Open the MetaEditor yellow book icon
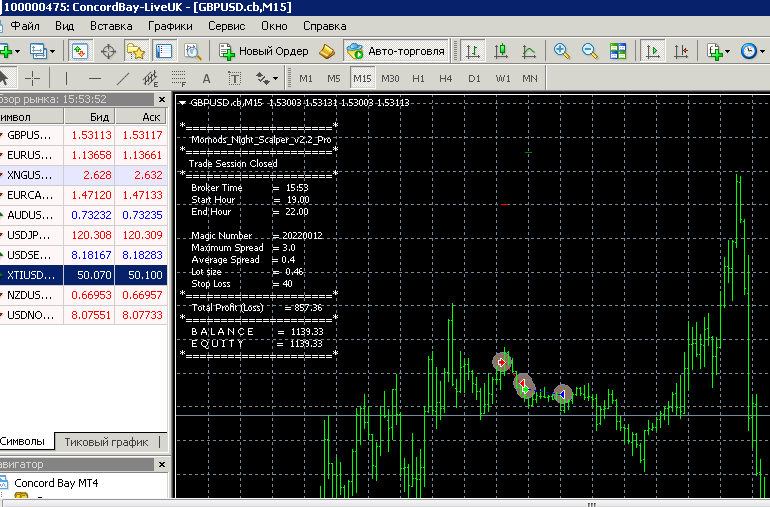This screenshot has width=770, height=507. [327, 51]
